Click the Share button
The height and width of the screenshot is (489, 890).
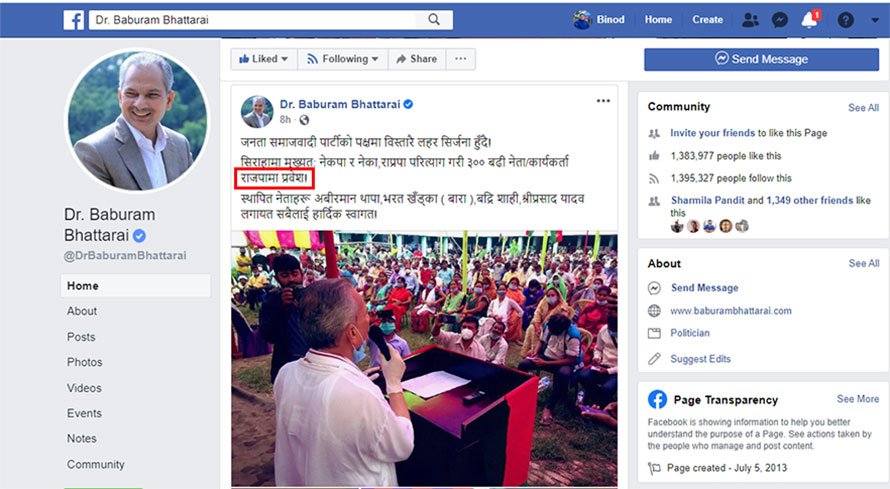pos(417,58)
